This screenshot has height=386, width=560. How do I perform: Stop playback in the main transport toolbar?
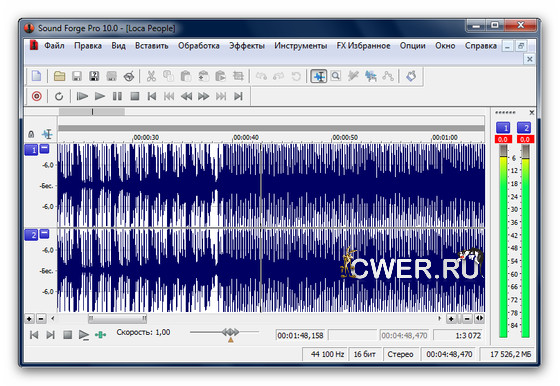135,96
